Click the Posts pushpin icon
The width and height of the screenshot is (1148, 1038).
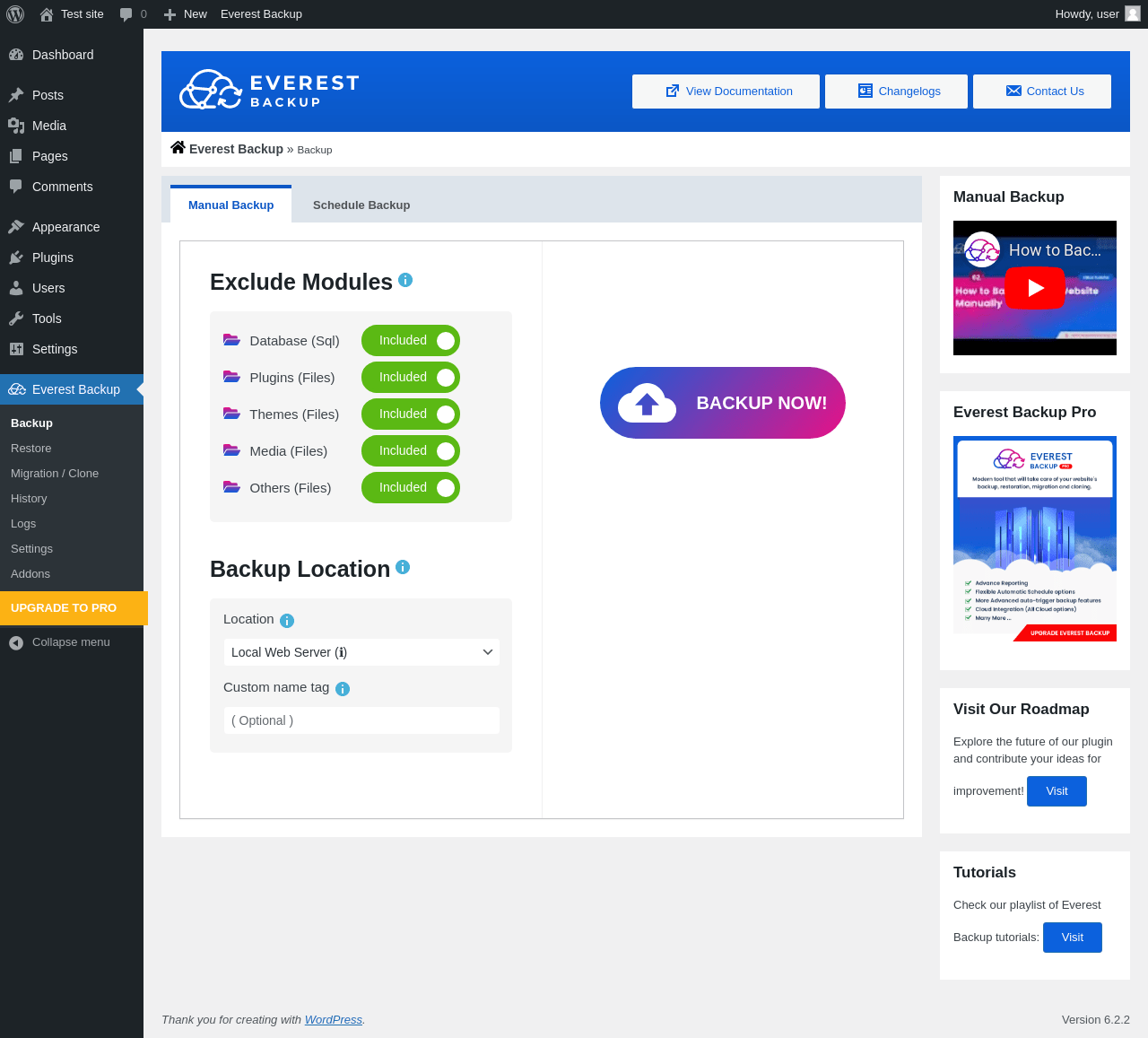[x=16, y=95]
